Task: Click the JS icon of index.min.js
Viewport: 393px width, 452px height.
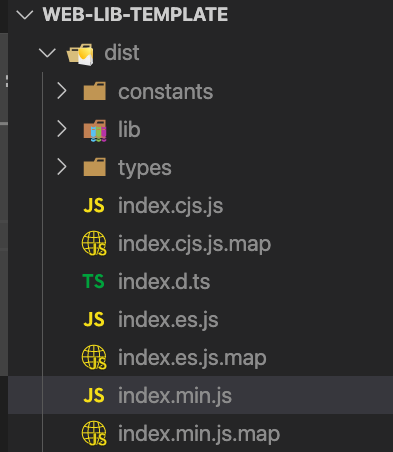Action: click(94, 395)
